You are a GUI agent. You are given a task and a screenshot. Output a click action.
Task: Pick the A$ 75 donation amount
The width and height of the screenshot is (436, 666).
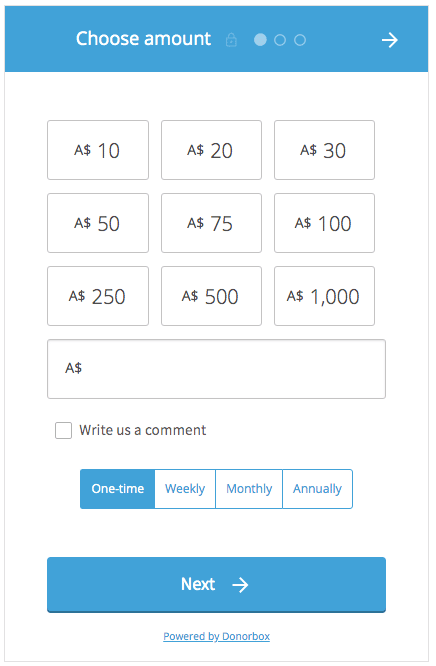pos(211,223)
